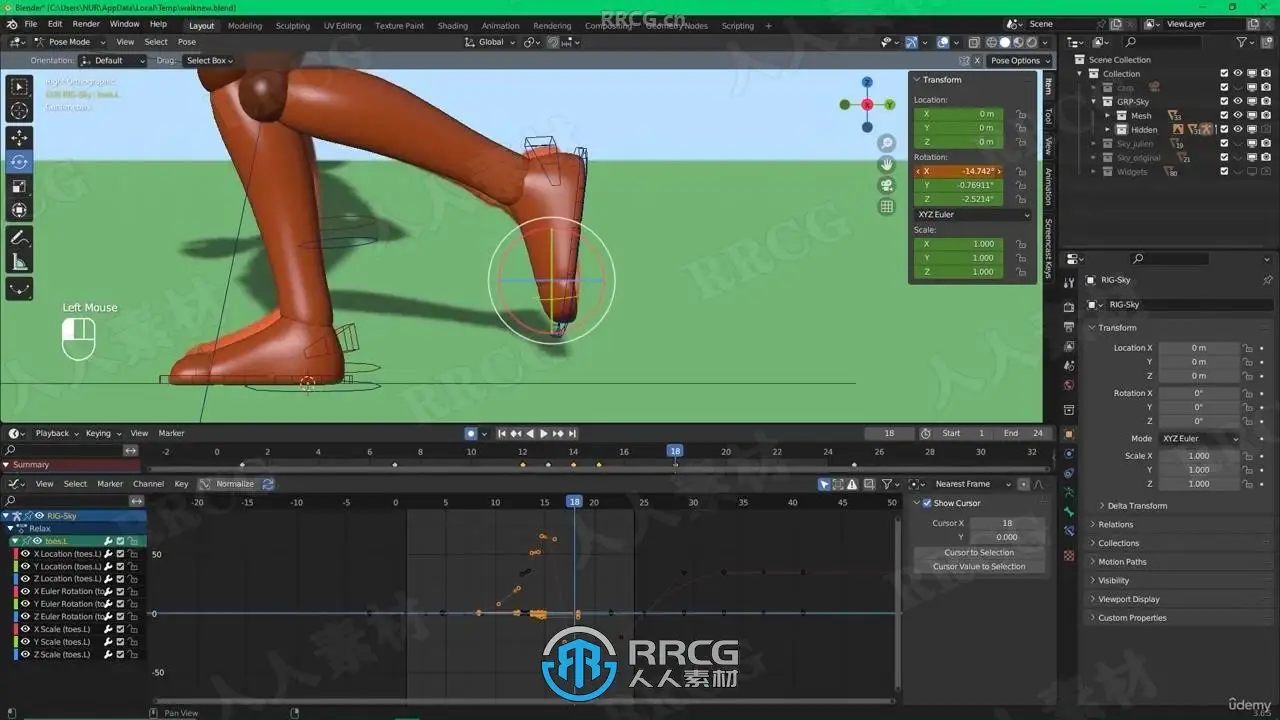Select the Measure ruler tool

[x=19, y=262]
